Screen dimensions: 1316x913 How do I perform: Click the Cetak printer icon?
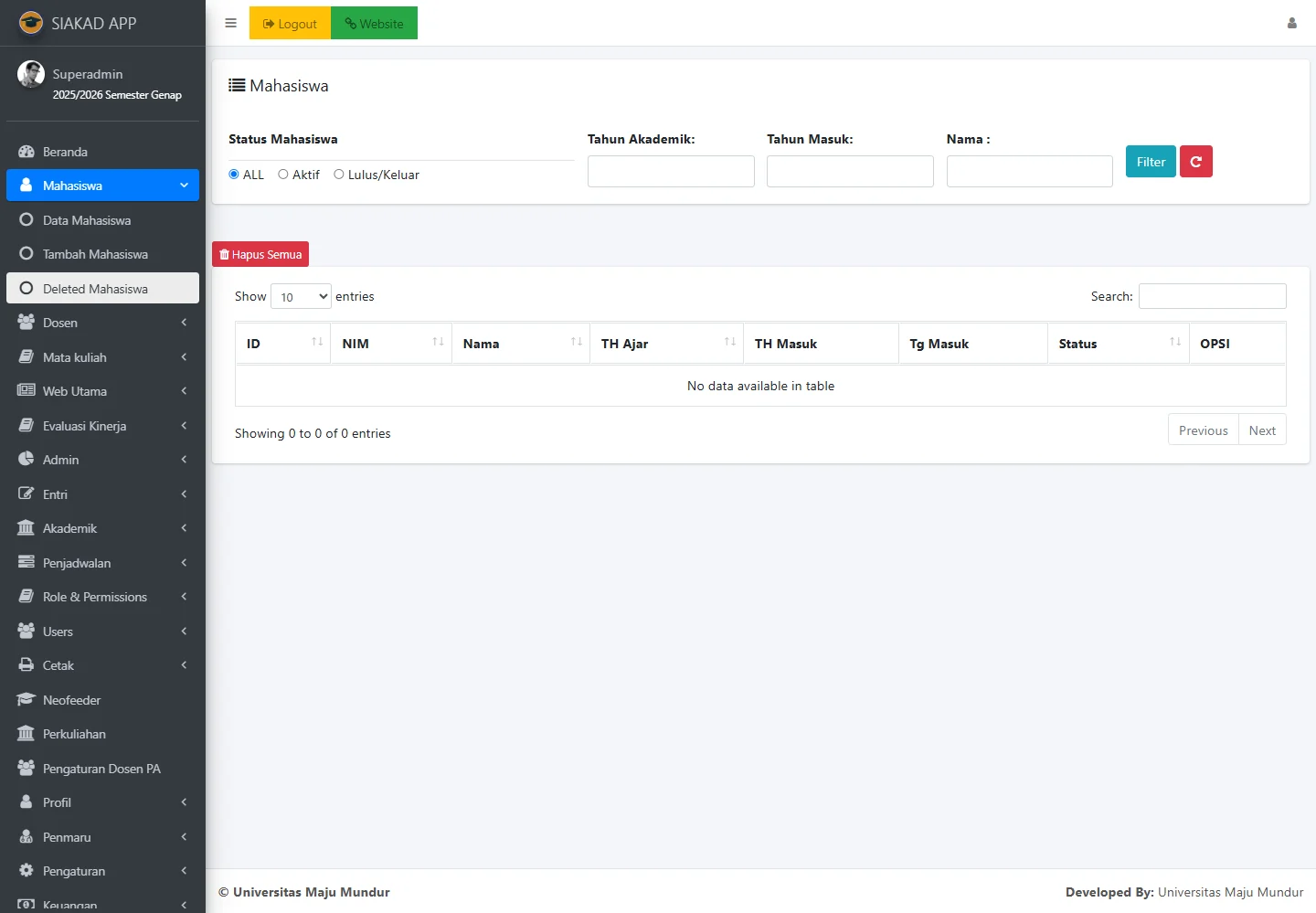(27, 665)
